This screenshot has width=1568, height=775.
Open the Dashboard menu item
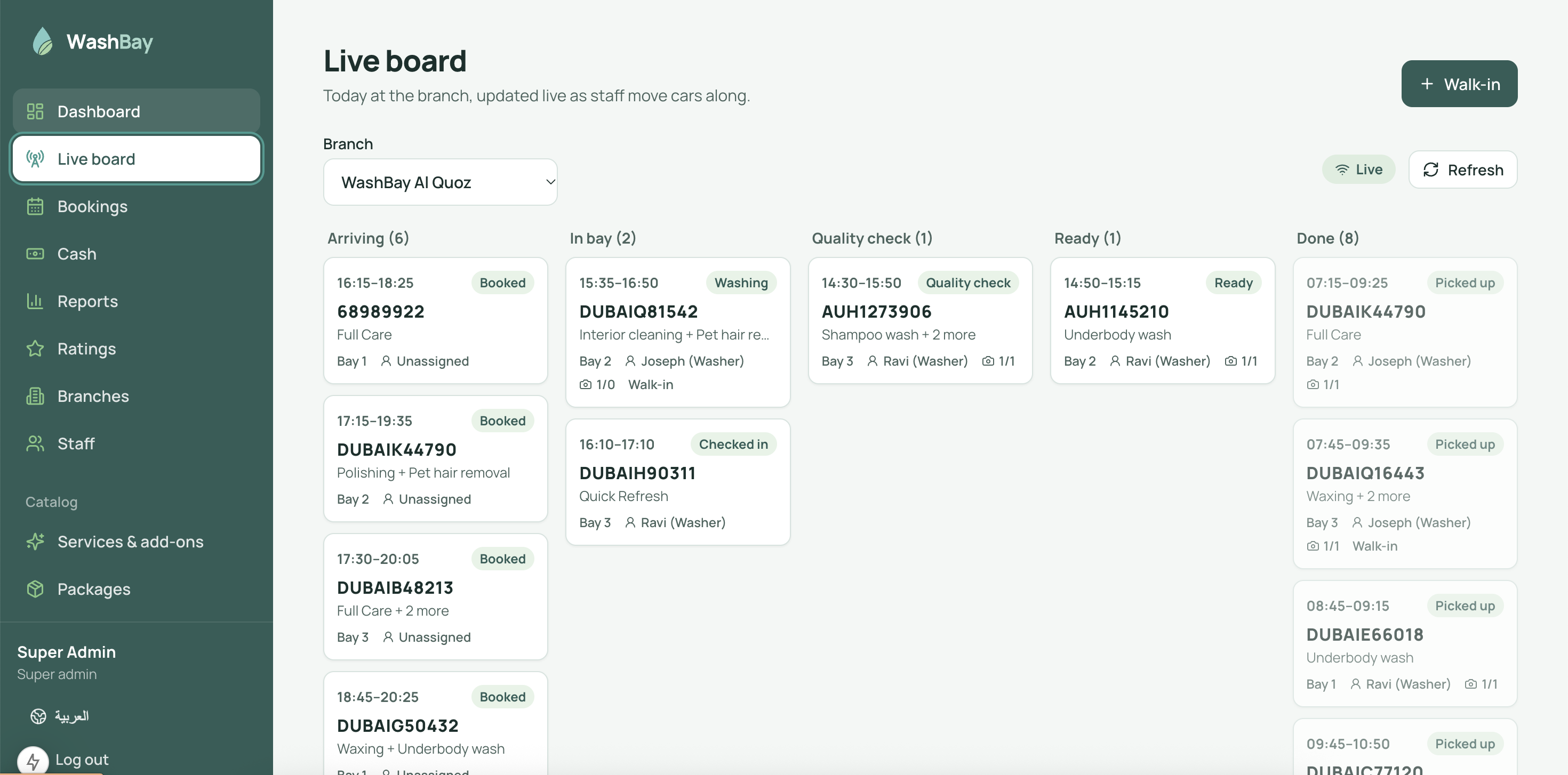click(137, 111)
